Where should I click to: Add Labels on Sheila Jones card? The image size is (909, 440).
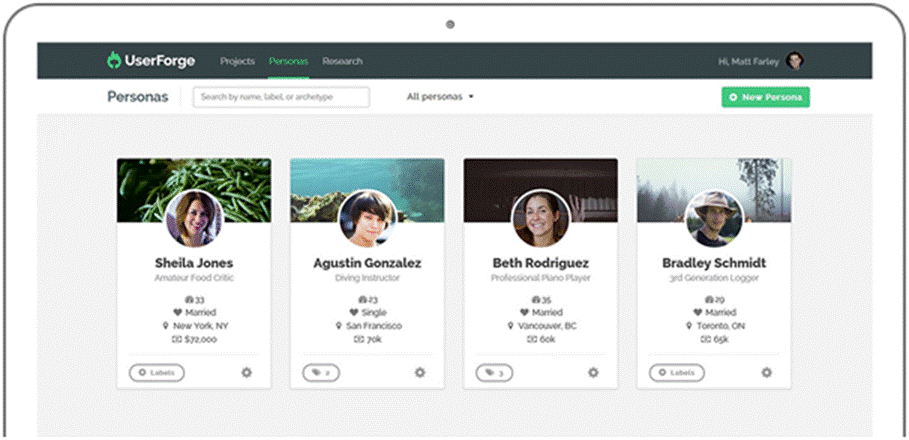[156, 373]
